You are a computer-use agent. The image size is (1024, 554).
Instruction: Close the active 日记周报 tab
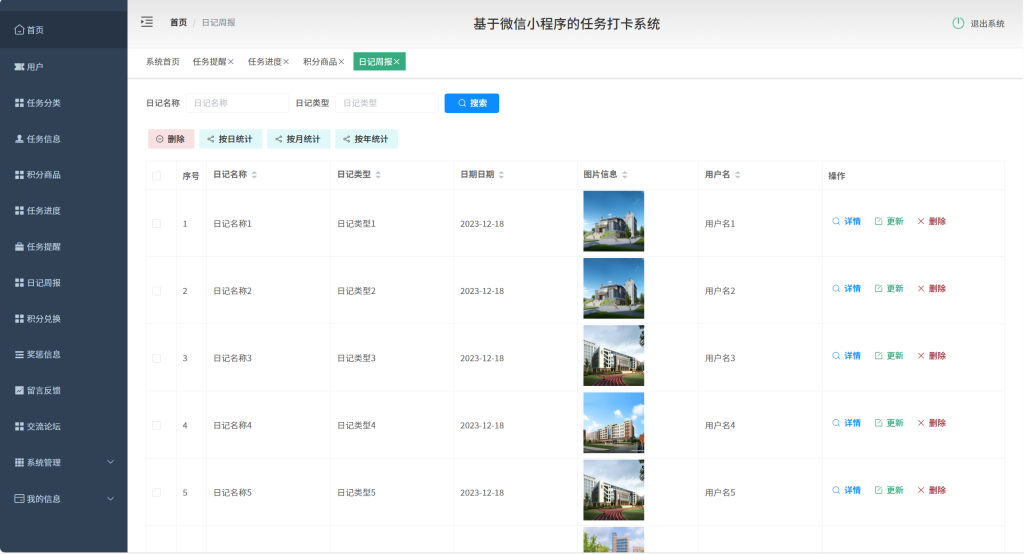(396, 62)
